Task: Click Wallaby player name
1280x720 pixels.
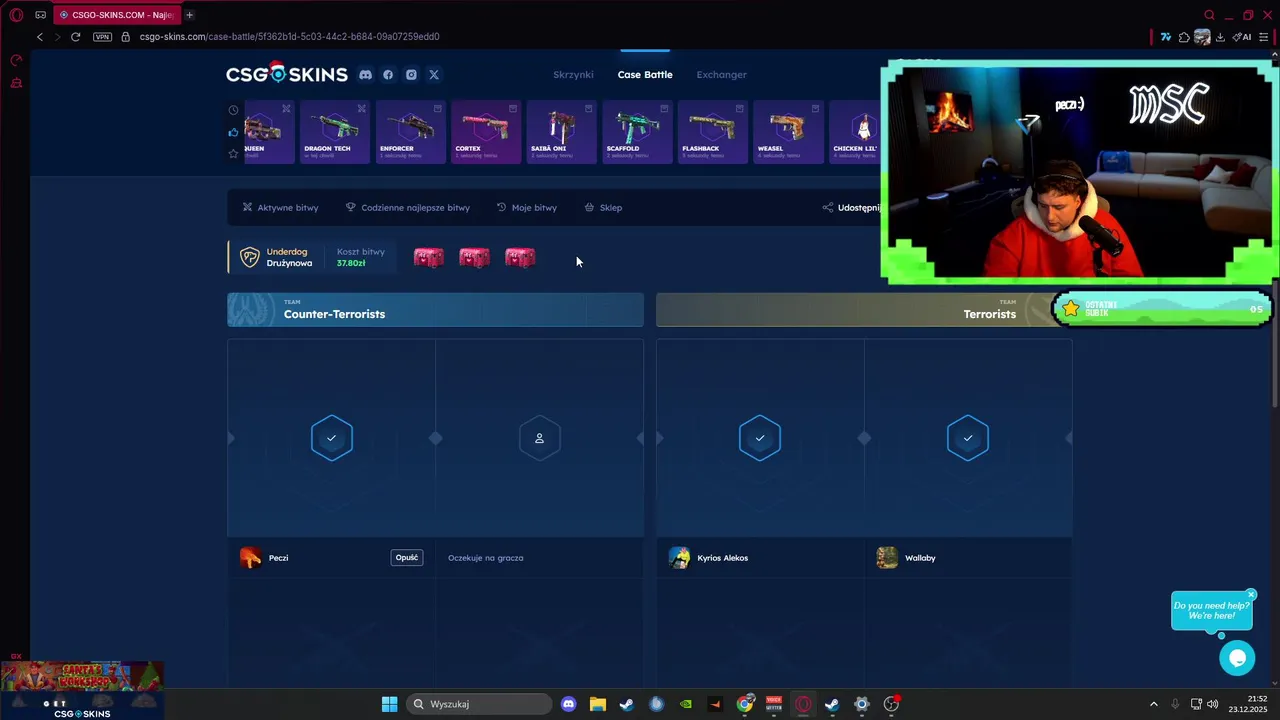Action: tap(920, 558)
